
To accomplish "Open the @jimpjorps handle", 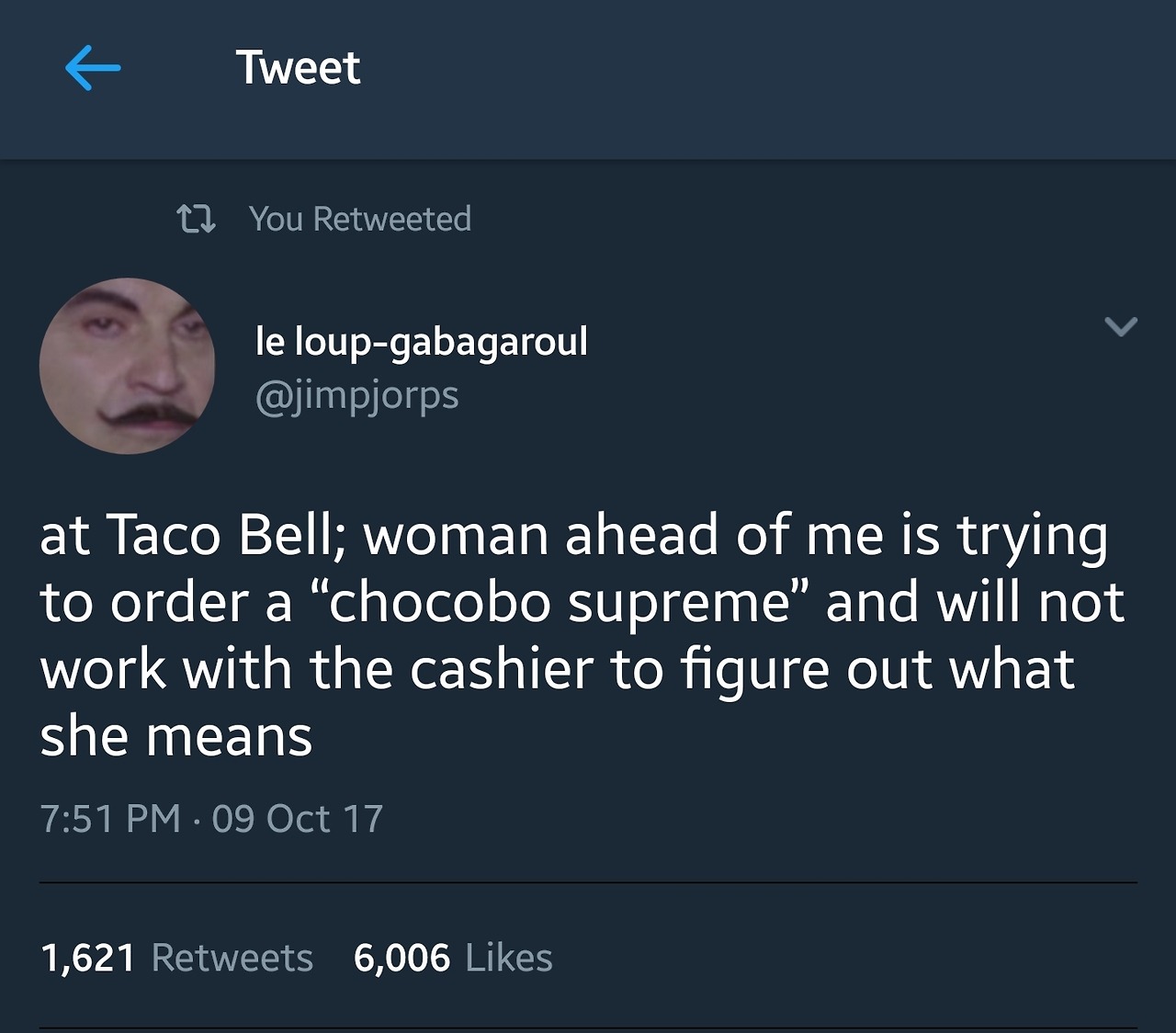I will [356, 395].
